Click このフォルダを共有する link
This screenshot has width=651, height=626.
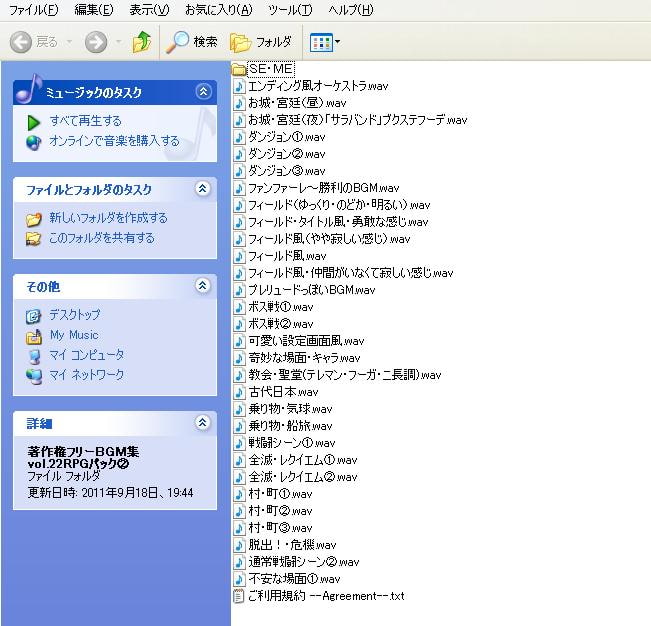102,238
